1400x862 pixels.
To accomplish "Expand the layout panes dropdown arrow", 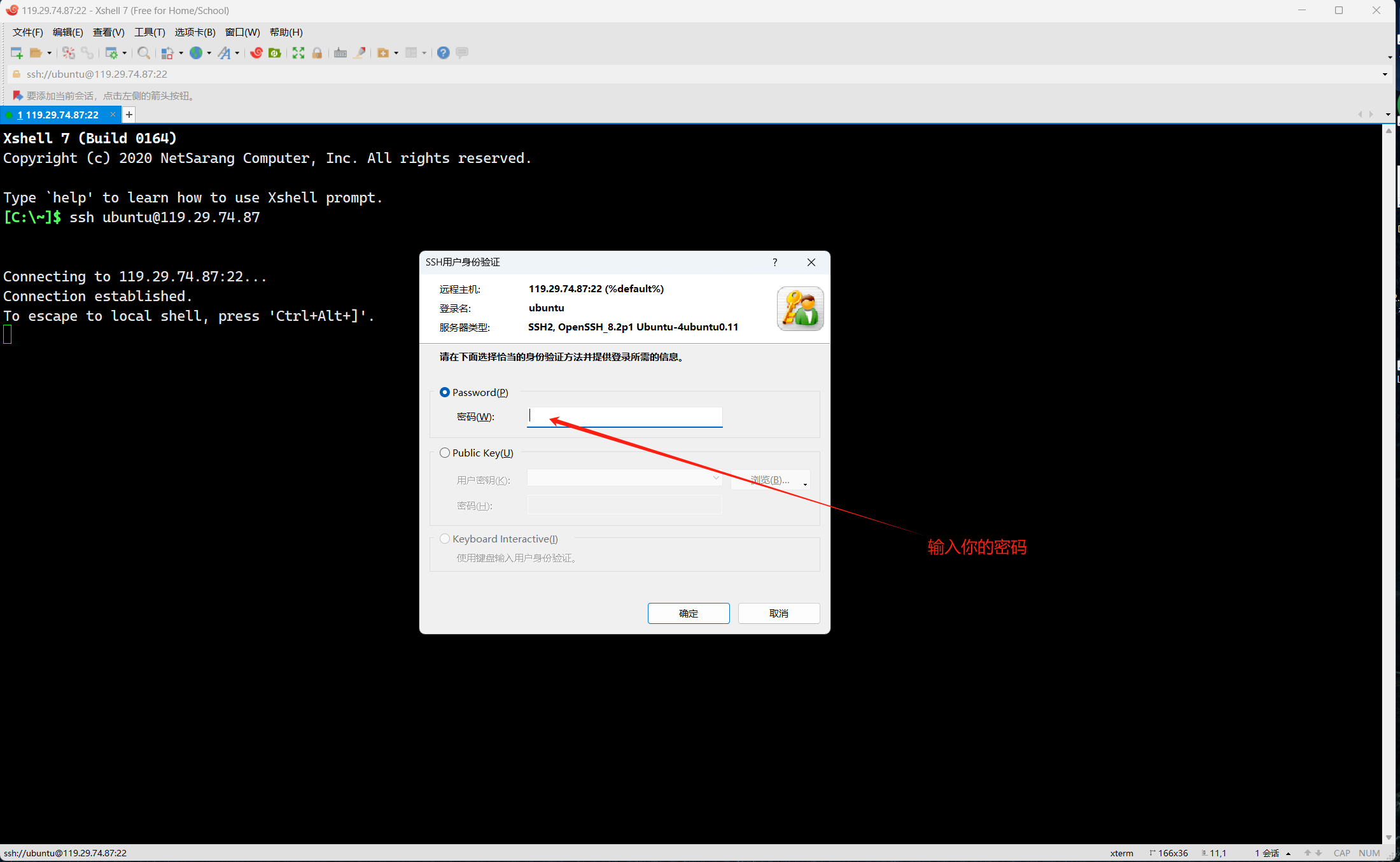I will 424,53.
